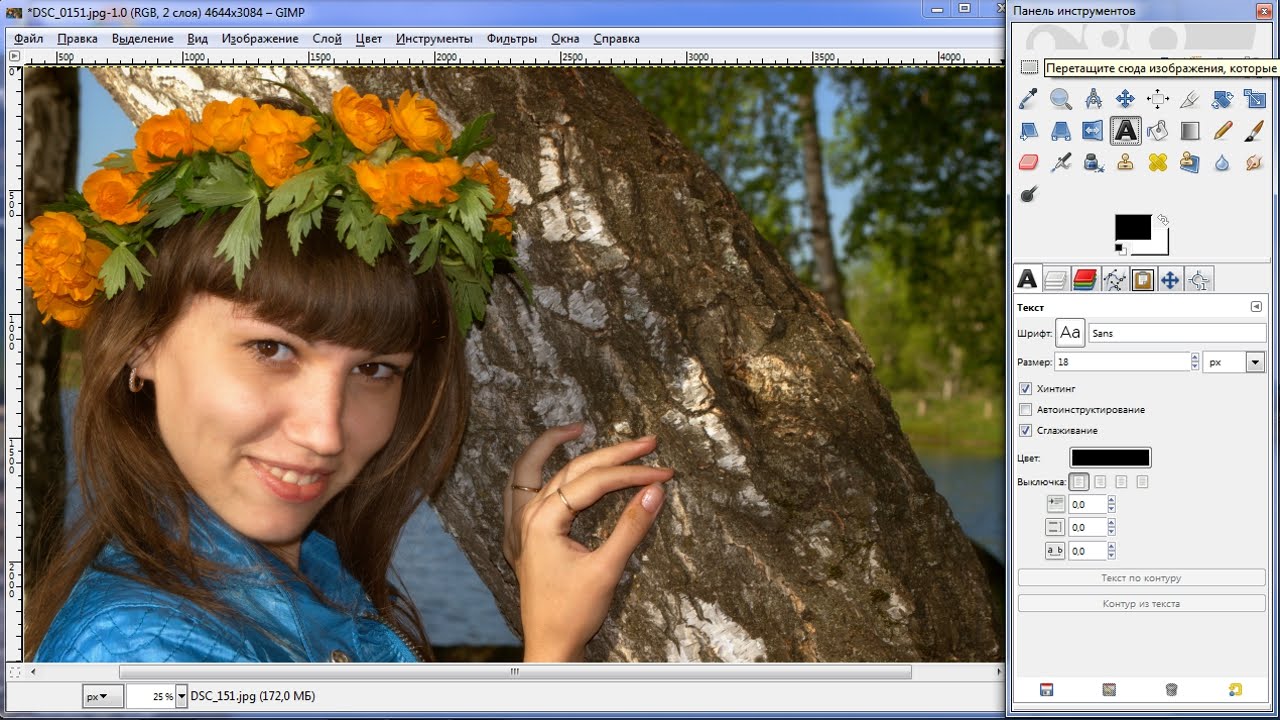
Task: Open the Фильтры menu
Action: (512, 39)
